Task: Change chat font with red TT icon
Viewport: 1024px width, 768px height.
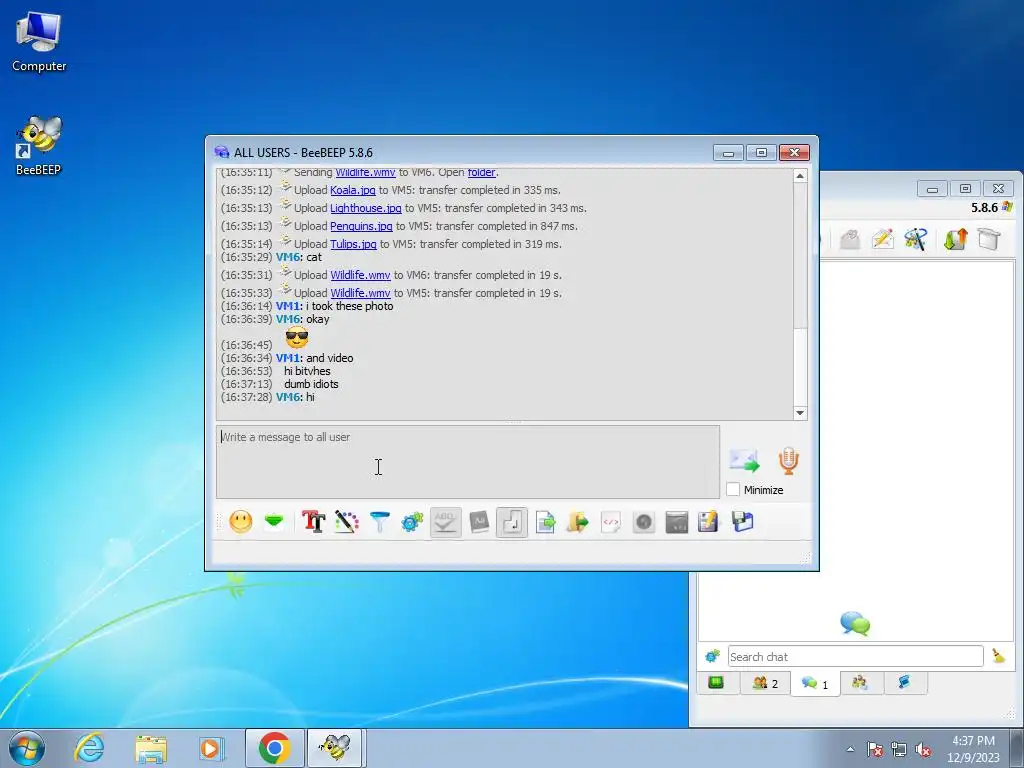Action: (x=313, y=522)
